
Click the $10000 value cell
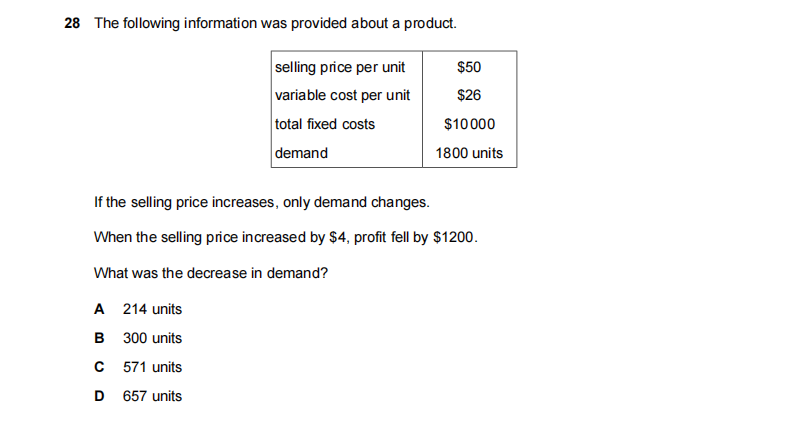click(x=469, y=124)
